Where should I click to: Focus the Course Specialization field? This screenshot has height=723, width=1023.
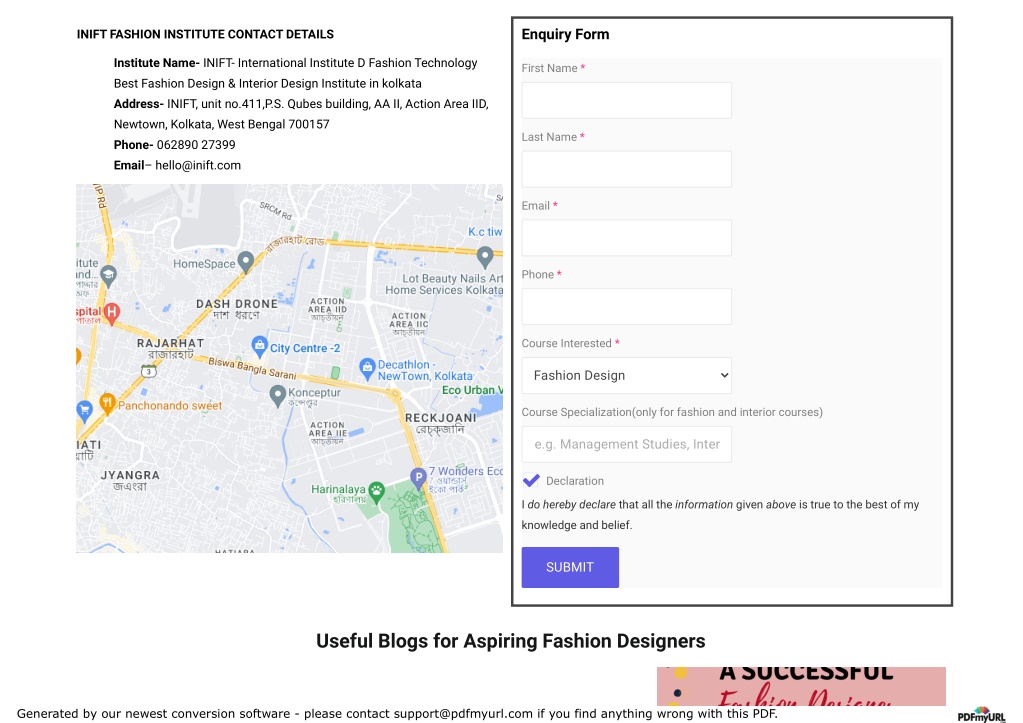(x=626, y=444)
